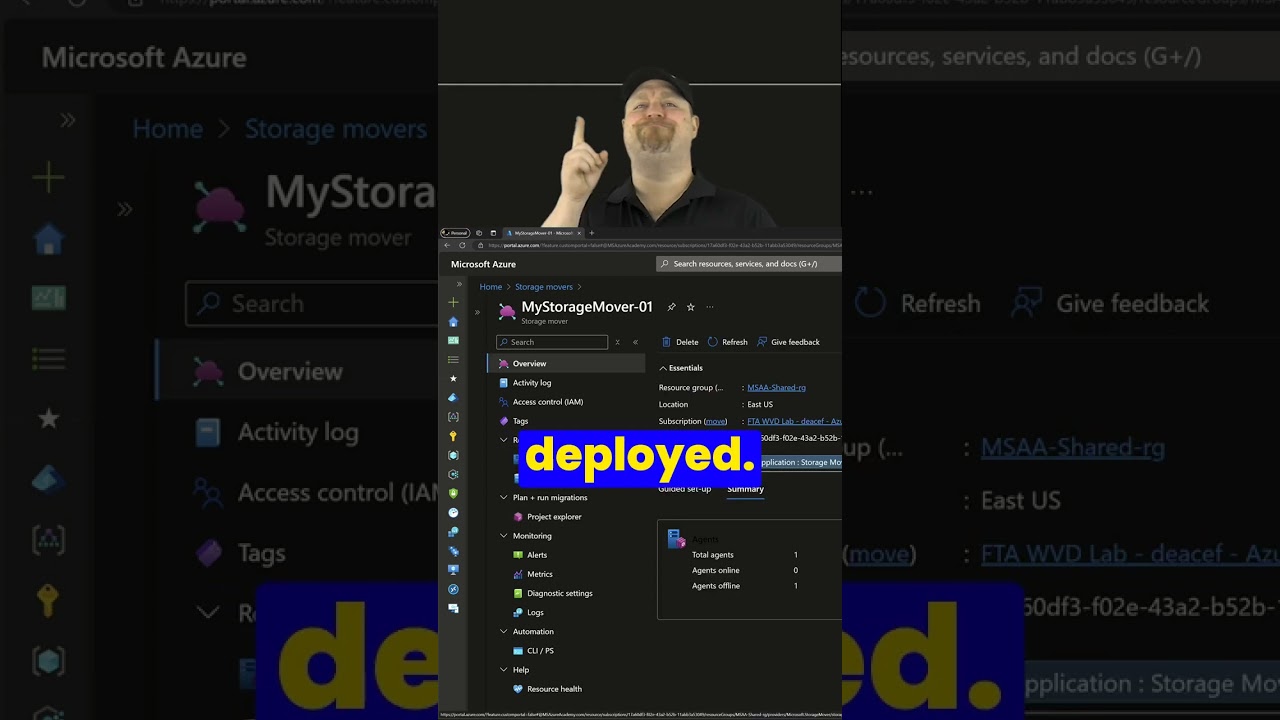This screenshot has height=720, width=1280.
Task: Click the Logs icon in the menu
Action: tap(518, 612)
